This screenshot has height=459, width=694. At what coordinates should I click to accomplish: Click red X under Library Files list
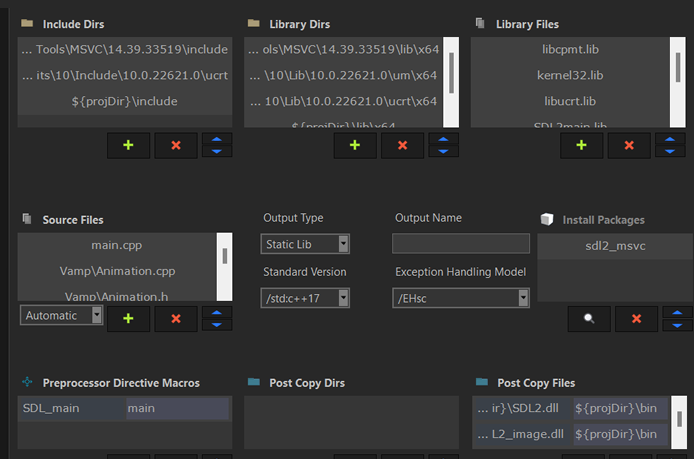pos(629,145)
